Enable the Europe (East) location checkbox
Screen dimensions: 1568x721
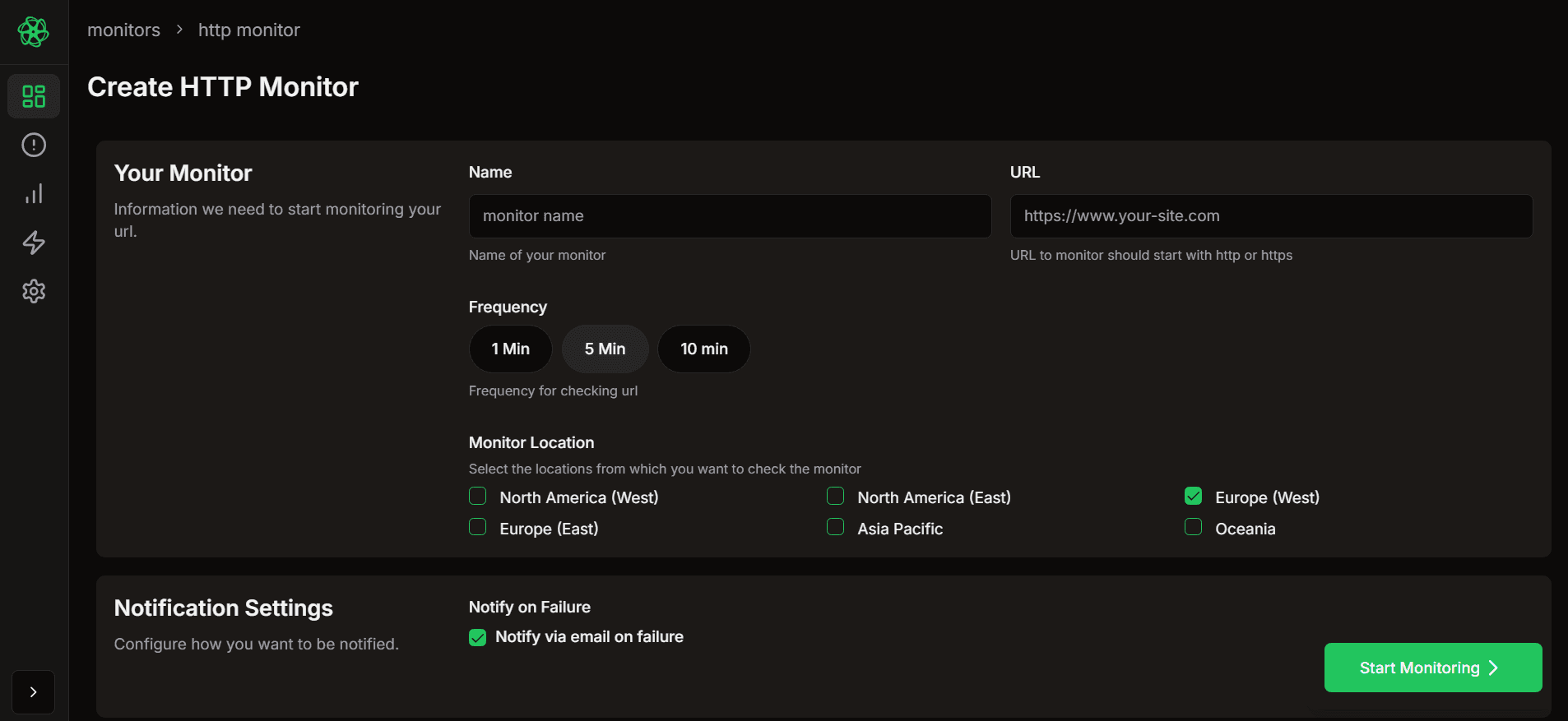478,528
